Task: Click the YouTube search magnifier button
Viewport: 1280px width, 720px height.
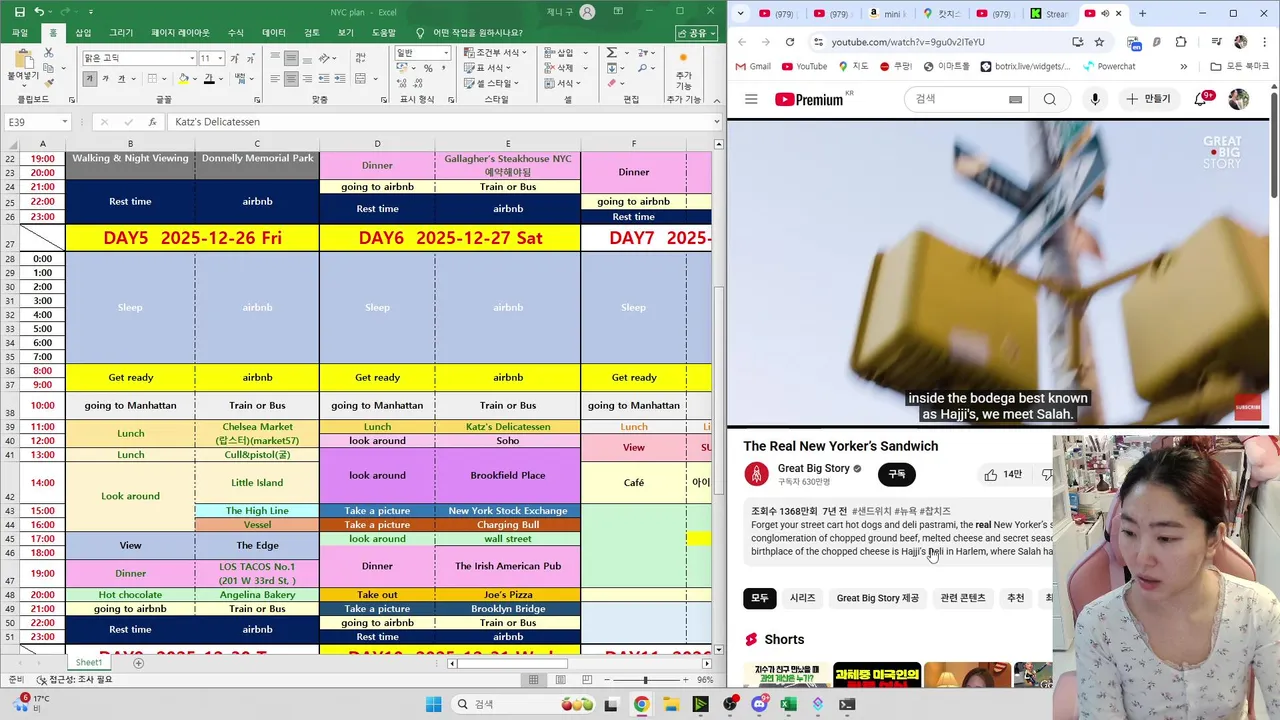Action: coord(1049,99)
